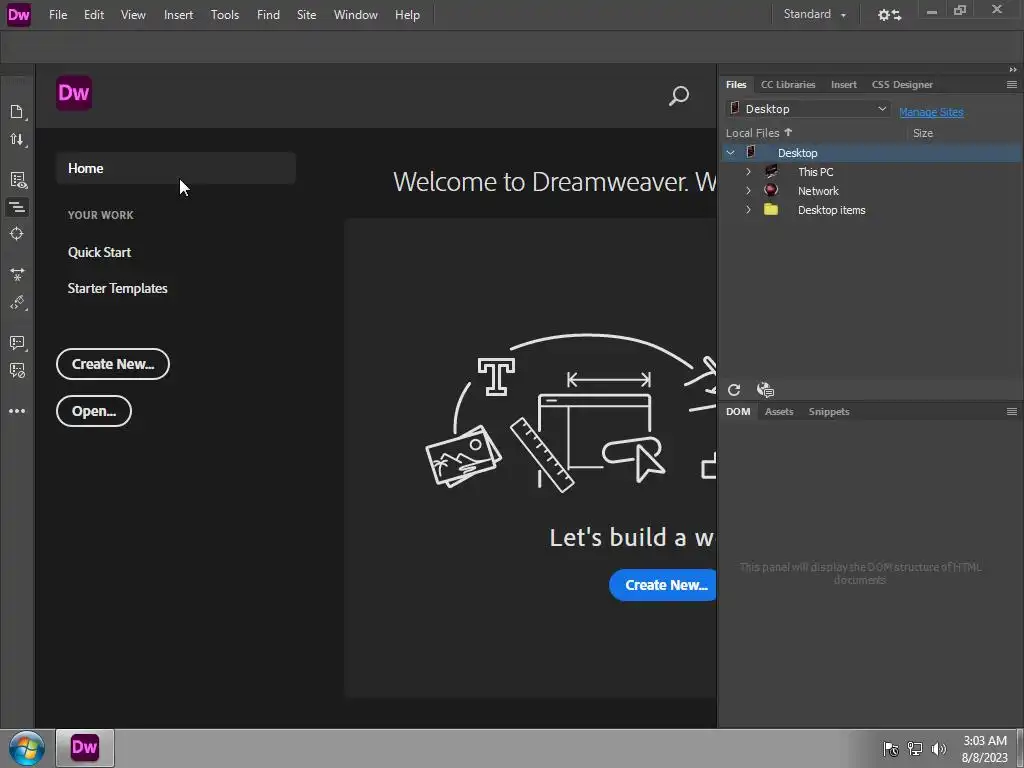Image resolution: width=1024 pixels, height=768 pixels.
Task: Open the Site menu
Action: (x=306, y=14)
